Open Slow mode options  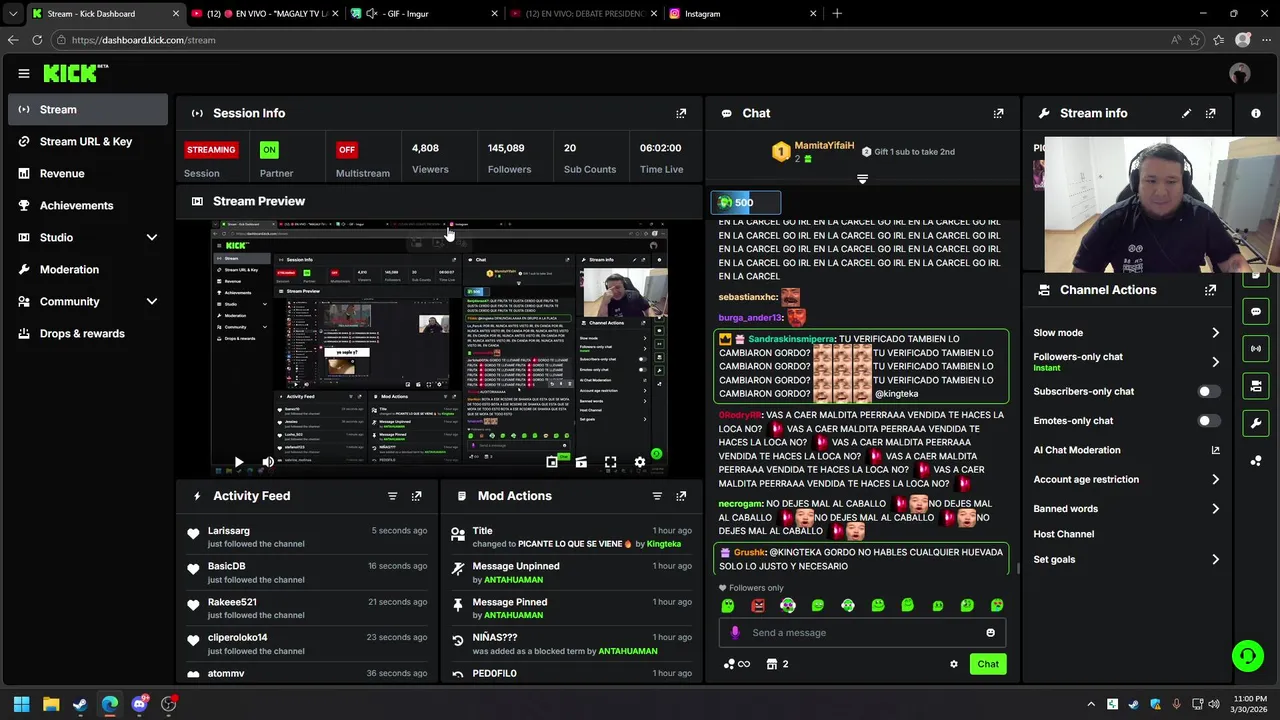(x=1127, y=333)
